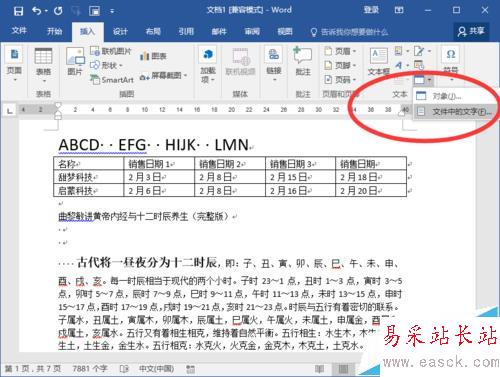Click the first-line indent marker on the ruler
Image resolution: width=500 pixels, height=377 pixels.
58,106
